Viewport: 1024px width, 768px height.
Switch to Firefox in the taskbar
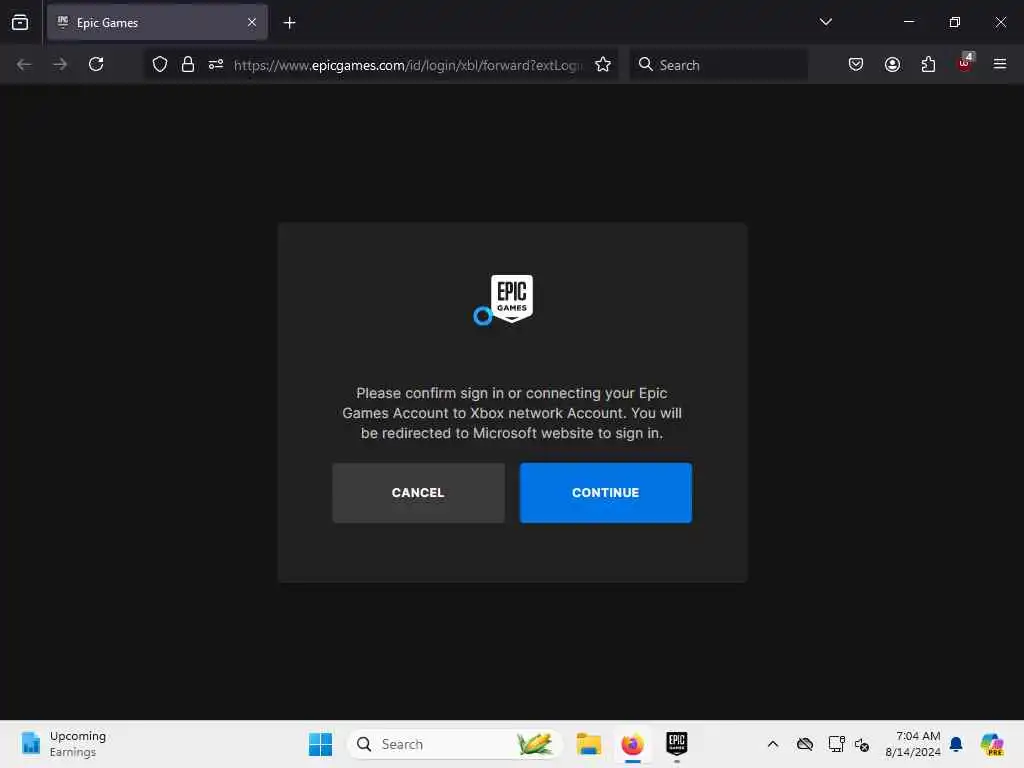[632, 744]
